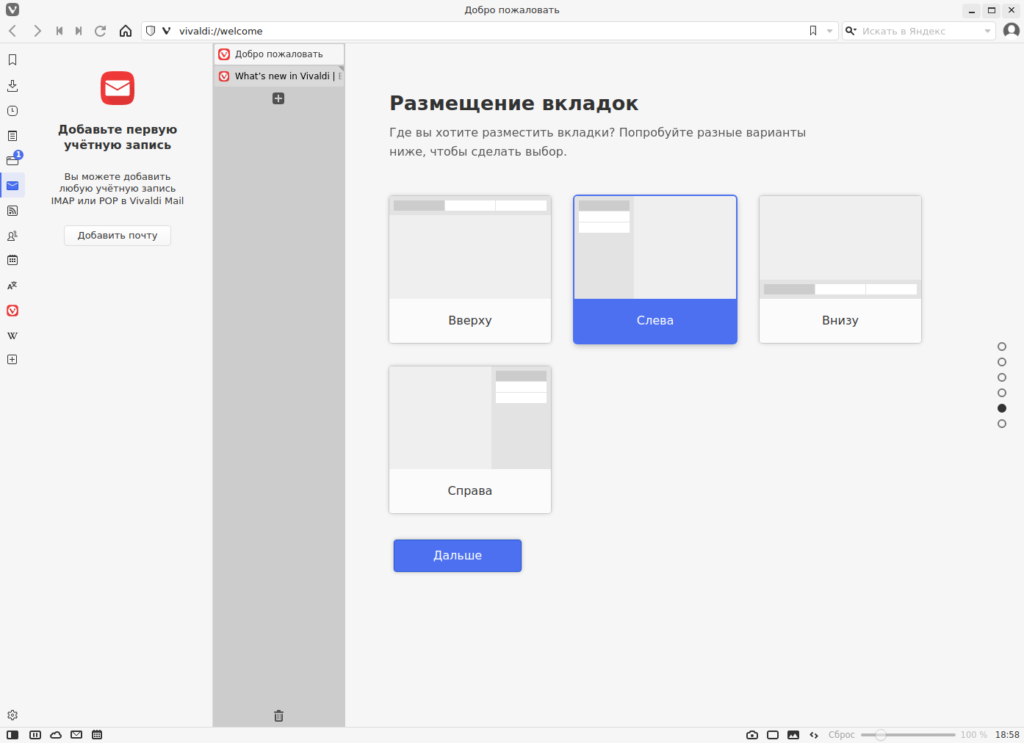Open the profile avatar icon
Screen dimensions: 1024x743
click(x=1011, y=31)
